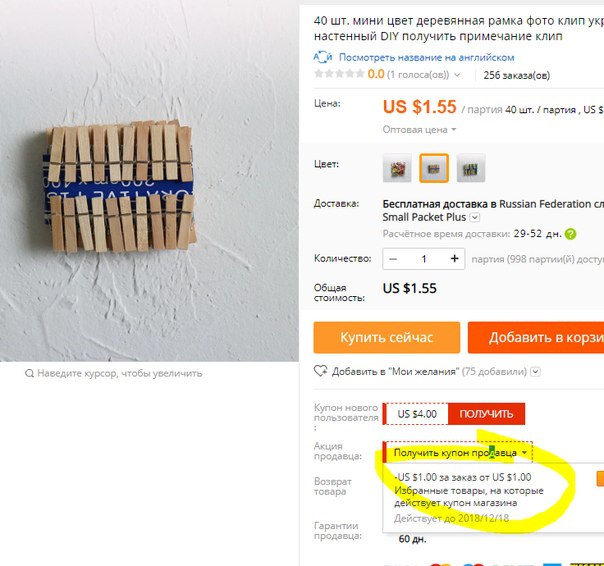Click the quantity input field
The width and height of the screenshot is (604, 566).
pyautogui.click(x=424, y=259)
